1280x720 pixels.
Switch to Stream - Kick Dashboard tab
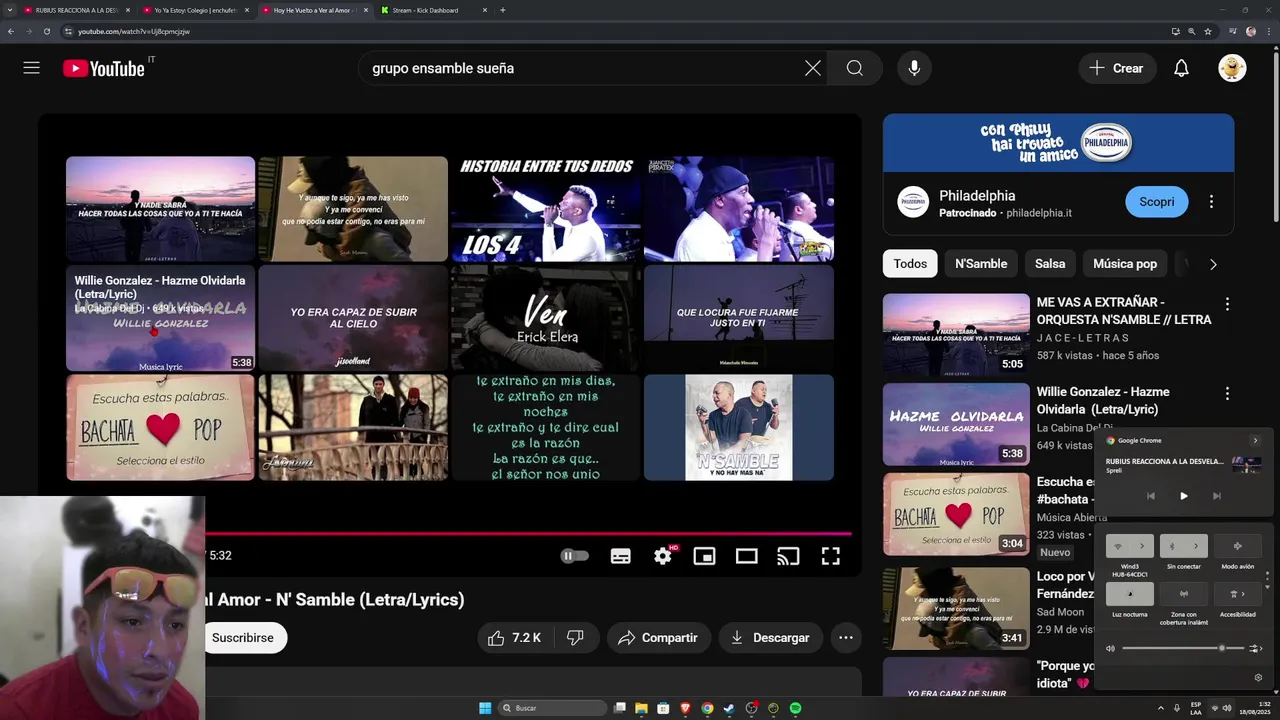click(433, 10)
